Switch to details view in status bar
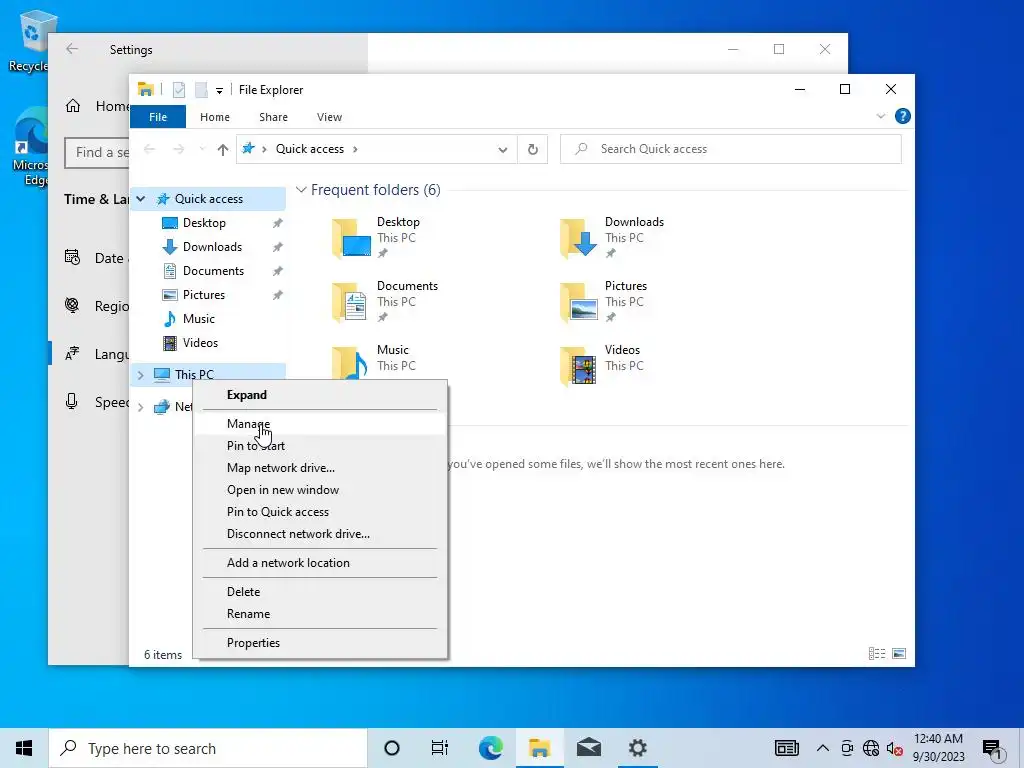Image resolution: width=1024 pixels, height=768 pixels. pos(877,654)
